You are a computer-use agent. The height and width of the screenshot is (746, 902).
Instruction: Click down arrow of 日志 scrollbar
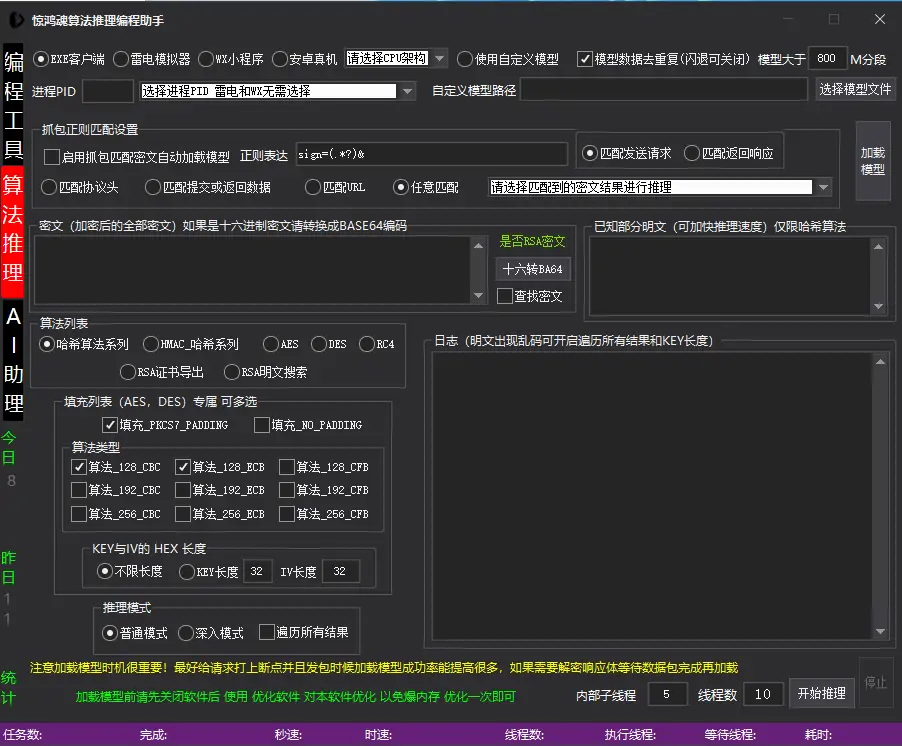click(880, 631)
